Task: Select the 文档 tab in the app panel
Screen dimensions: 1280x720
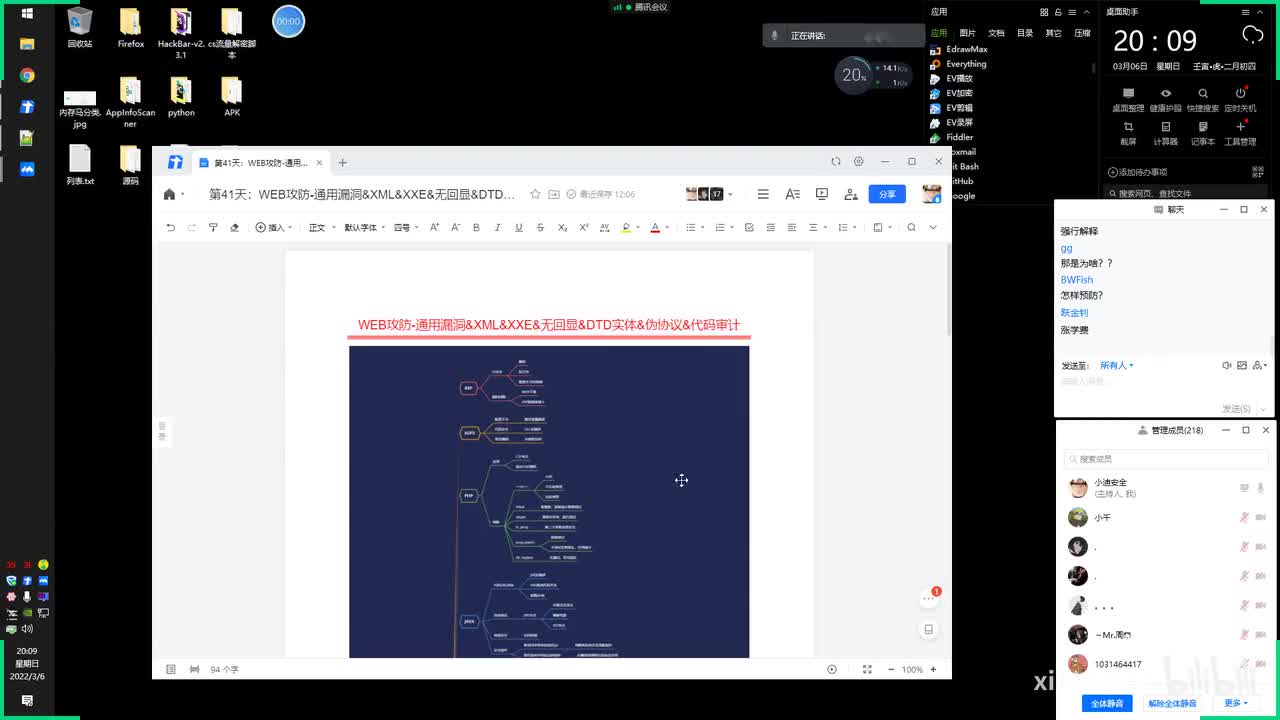Action: point(996,33)
